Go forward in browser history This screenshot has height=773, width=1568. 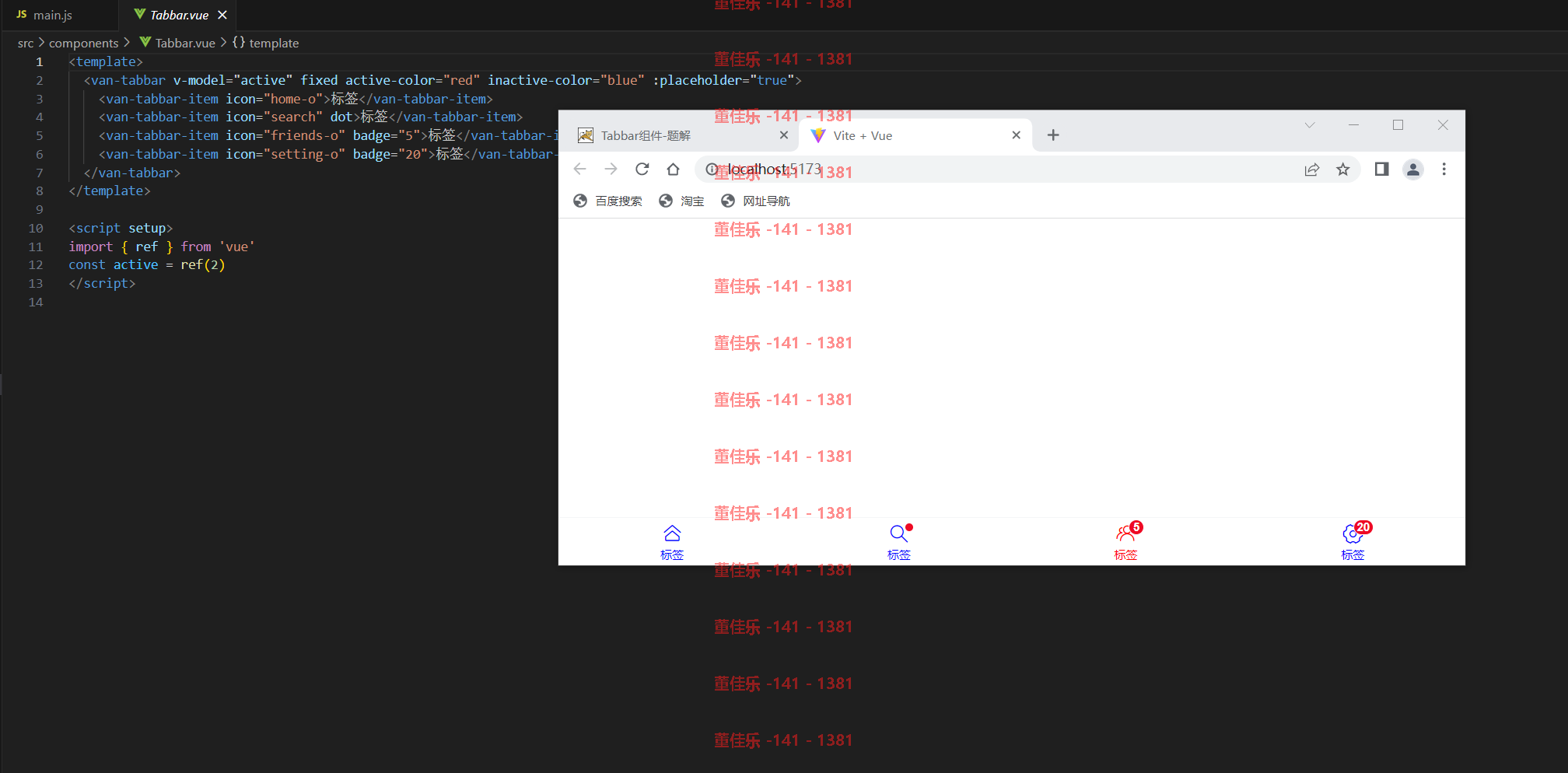(x=611, y=169)
